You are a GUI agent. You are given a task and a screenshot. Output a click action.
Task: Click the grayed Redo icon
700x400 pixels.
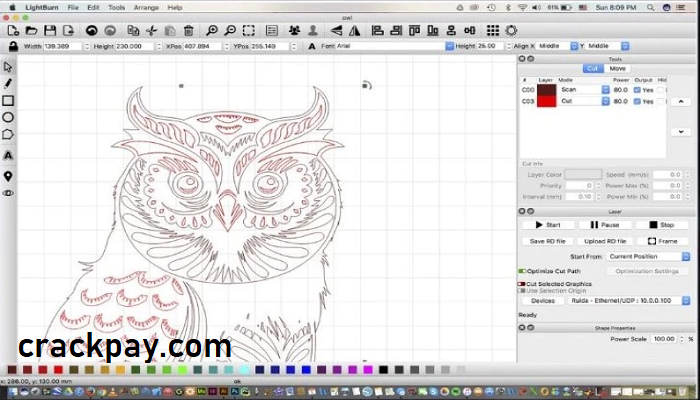coord(110,30)
